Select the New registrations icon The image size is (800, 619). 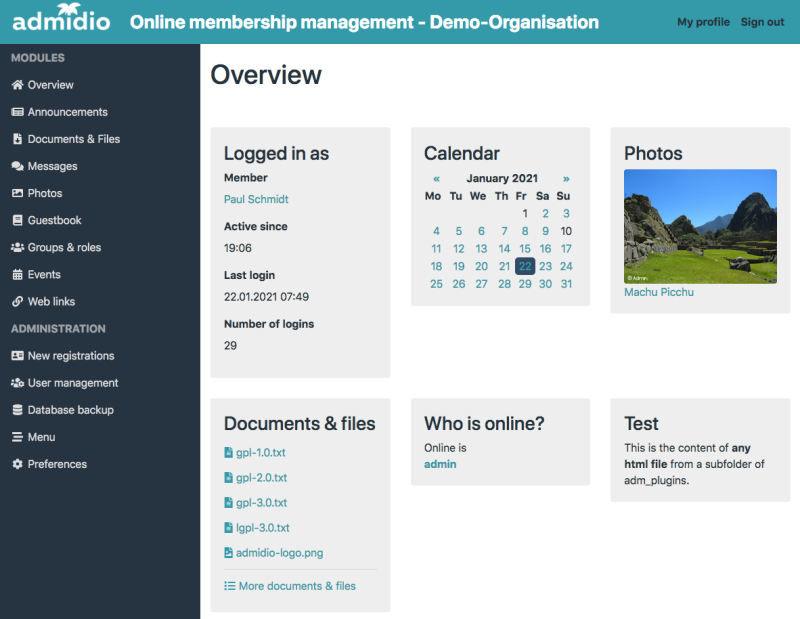16,356
